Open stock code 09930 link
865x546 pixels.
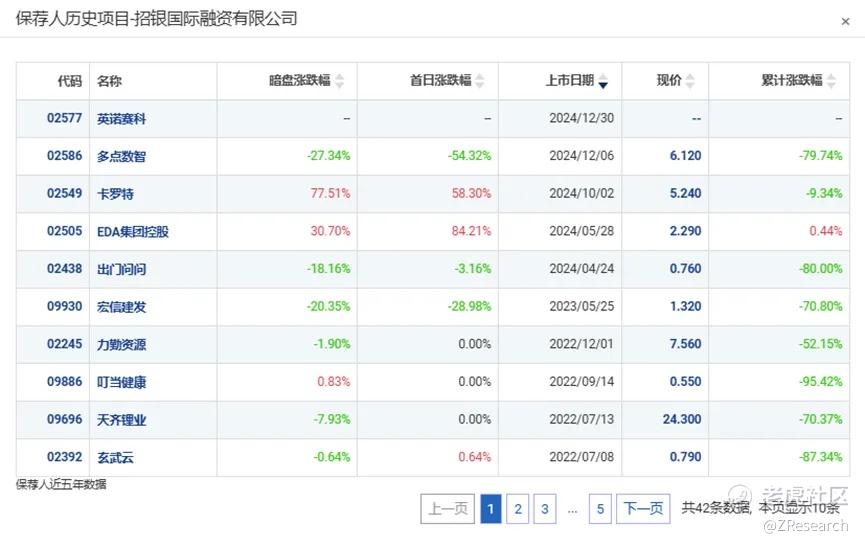pos(64,306)
